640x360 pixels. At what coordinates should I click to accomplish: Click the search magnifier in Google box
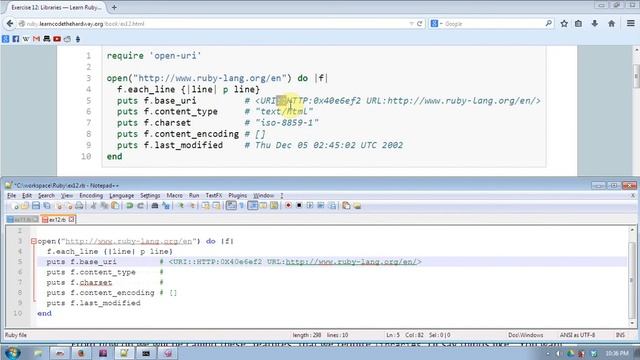point(549,24)
